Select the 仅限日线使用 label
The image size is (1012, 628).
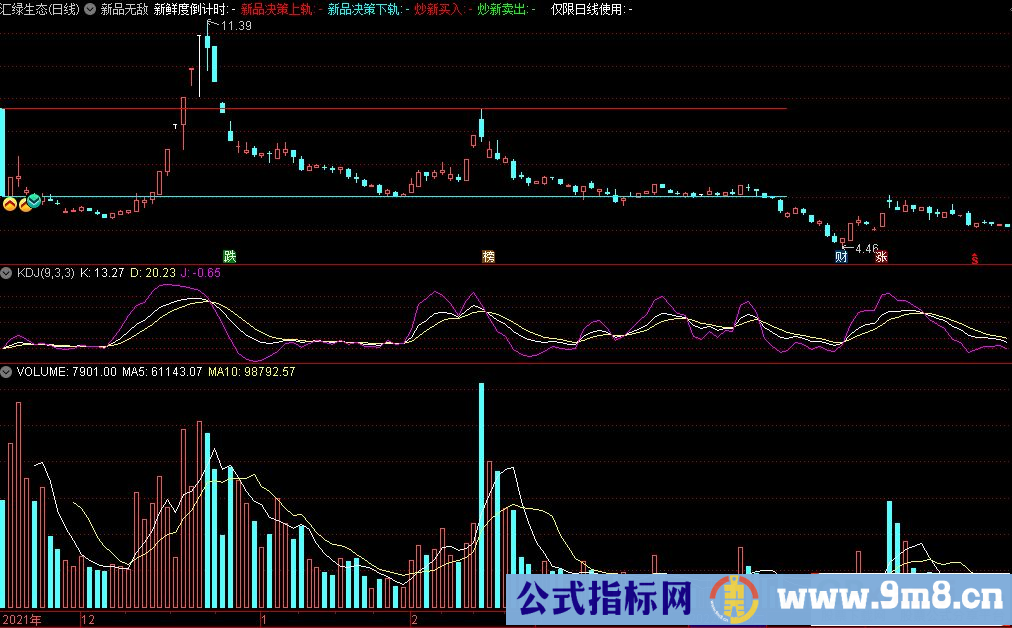click(x=587, y=9)
